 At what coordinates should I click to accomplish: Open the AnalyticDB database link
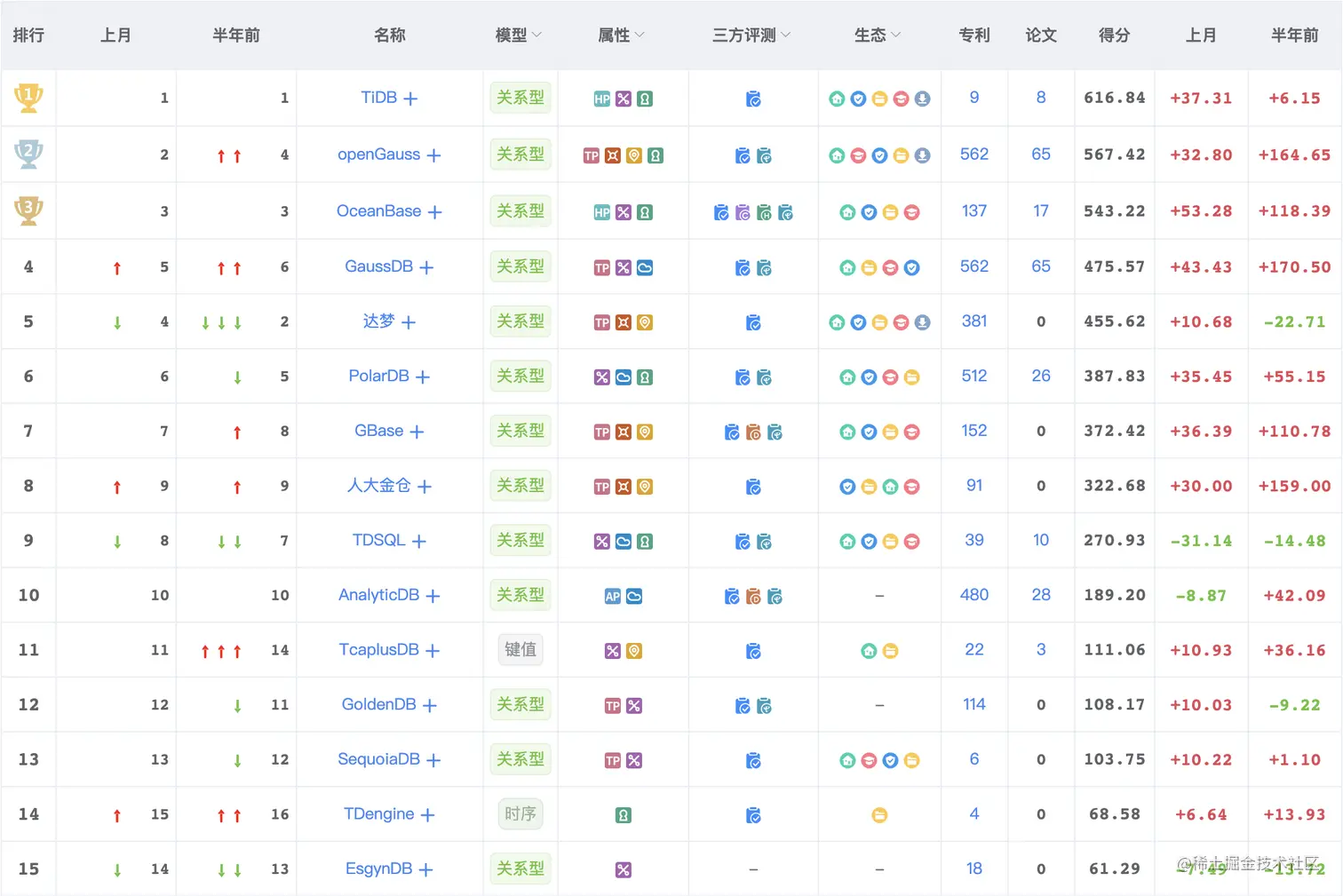[x=379, y=595]
